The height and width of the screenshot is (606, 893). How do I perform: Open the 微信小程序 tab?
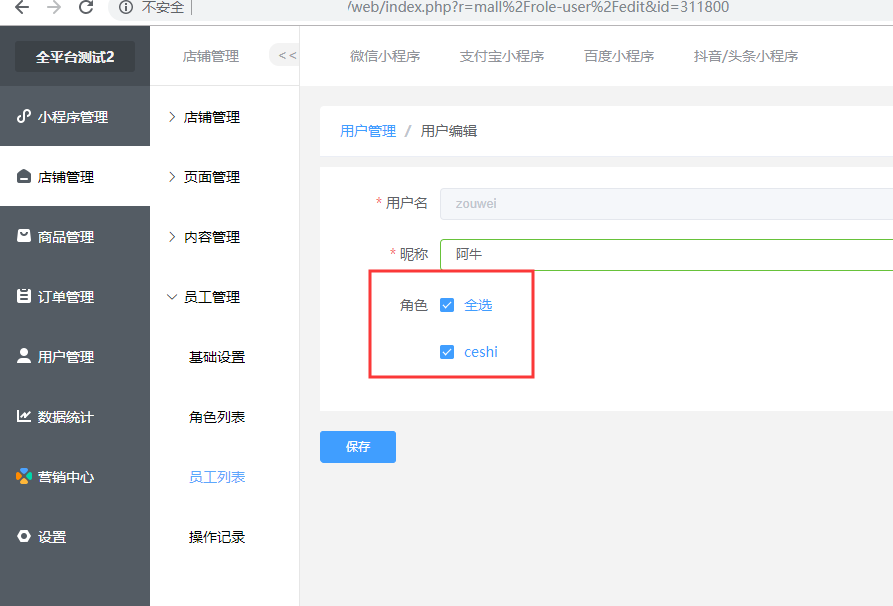(385, 56)
